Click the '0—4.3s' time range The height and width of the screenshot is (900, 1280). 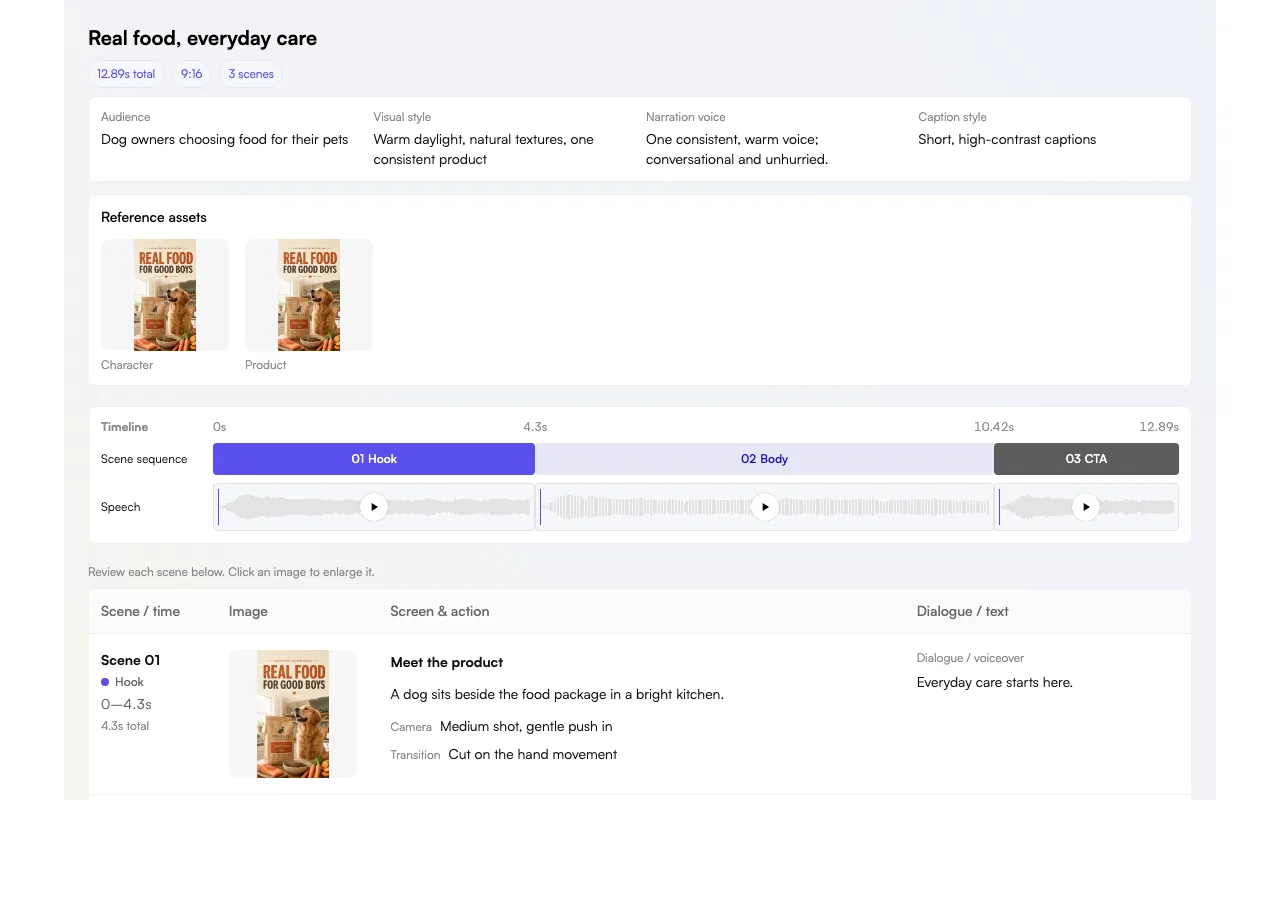click(x=126, y=704)
